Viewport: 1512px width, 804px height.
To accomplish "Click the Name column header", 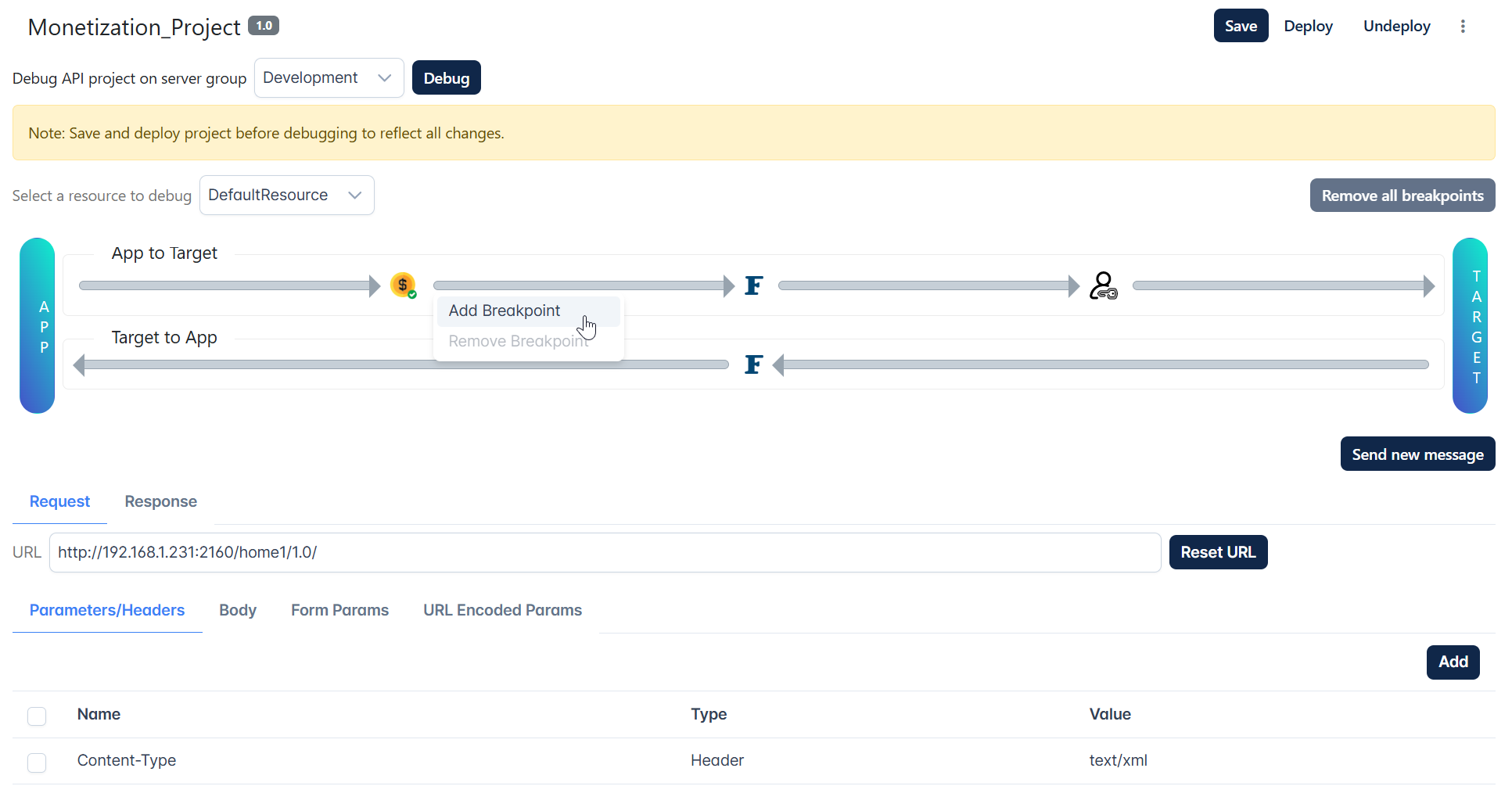I will [99, 714].
